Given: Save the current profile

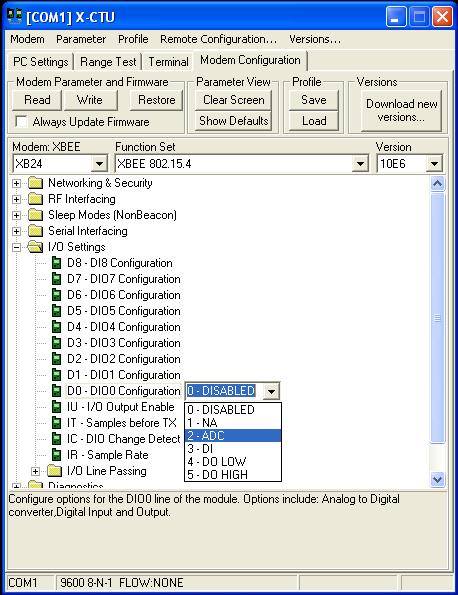Looking at the screenshot, I should pos(314,100).
